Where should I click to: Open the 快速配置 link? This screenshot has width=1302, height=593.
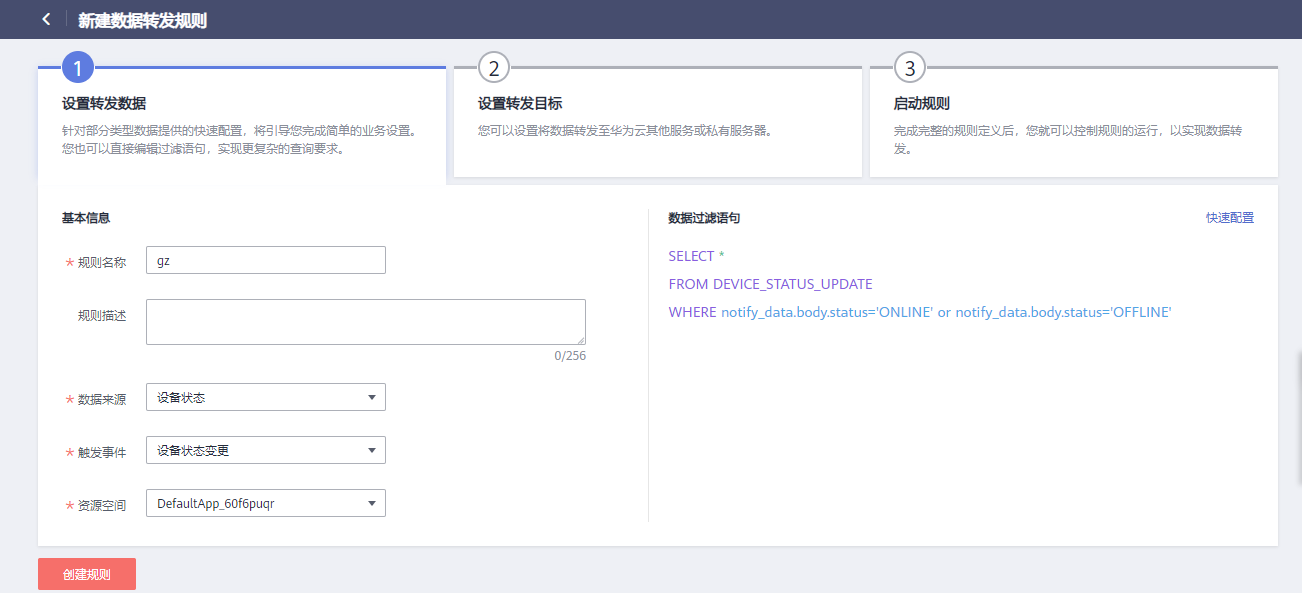pos(1229,218)
